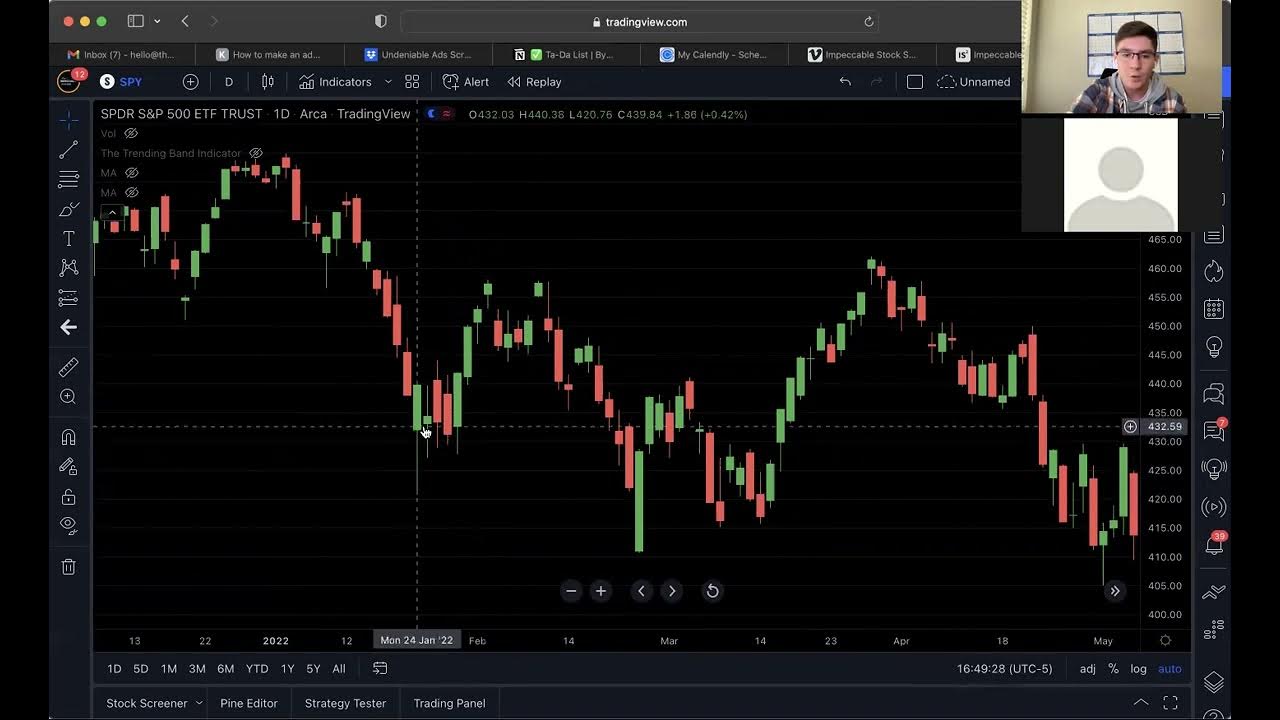Select the 1M date range

[x=169, y=669]
